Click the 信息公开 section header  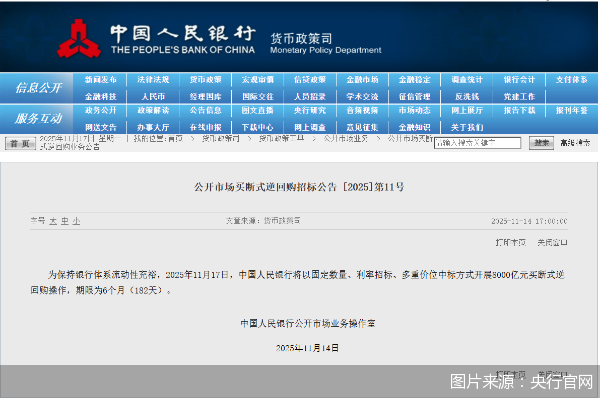(x=39, y=88)
